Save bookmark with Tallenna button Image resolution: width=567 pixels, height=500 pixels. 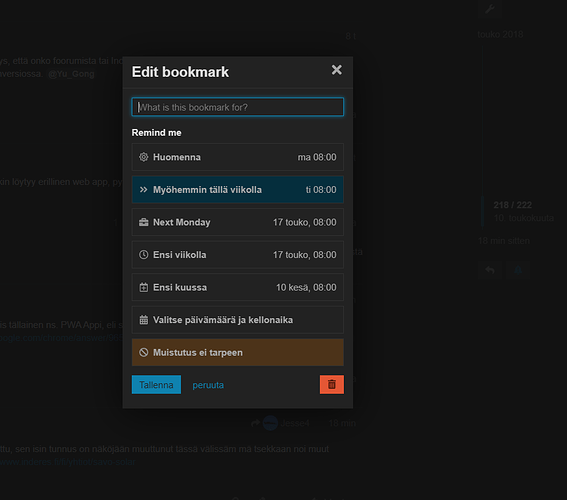[156, 385]
